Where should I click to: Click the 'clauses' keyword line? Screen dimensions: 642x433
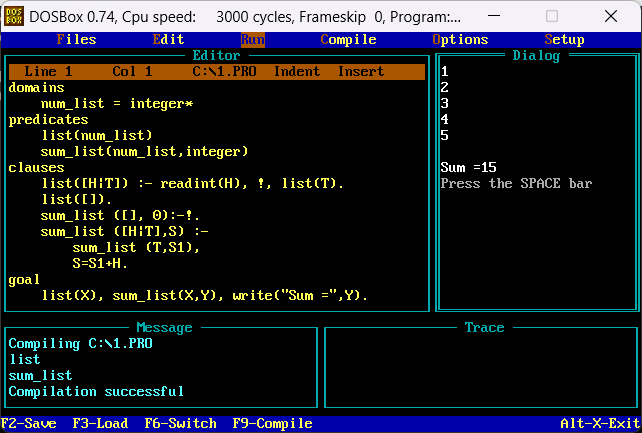[36, 168]
